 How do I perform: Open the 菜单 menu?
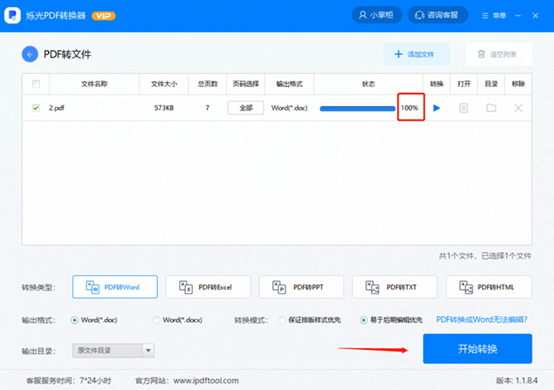[x=494, y=16]
